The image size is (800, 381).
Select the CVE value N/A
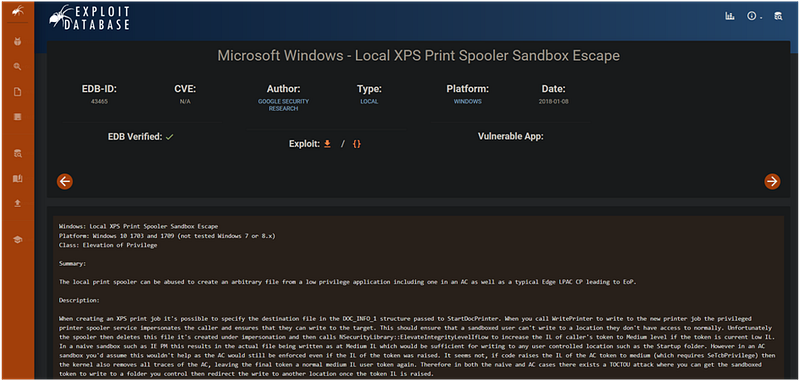coord(185,101)
